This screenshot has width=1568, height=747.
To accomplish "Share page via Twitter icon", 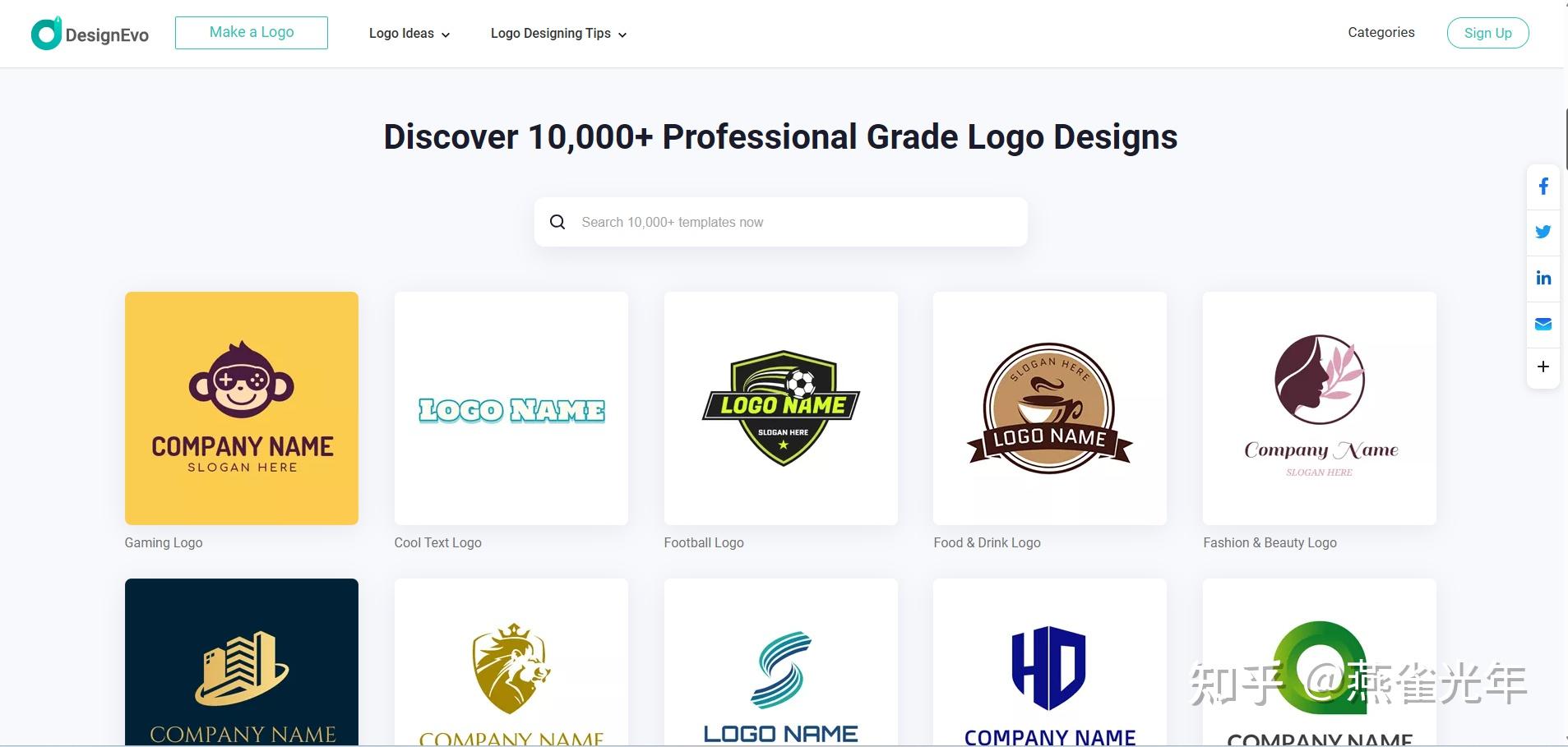I will (1543, 232).
